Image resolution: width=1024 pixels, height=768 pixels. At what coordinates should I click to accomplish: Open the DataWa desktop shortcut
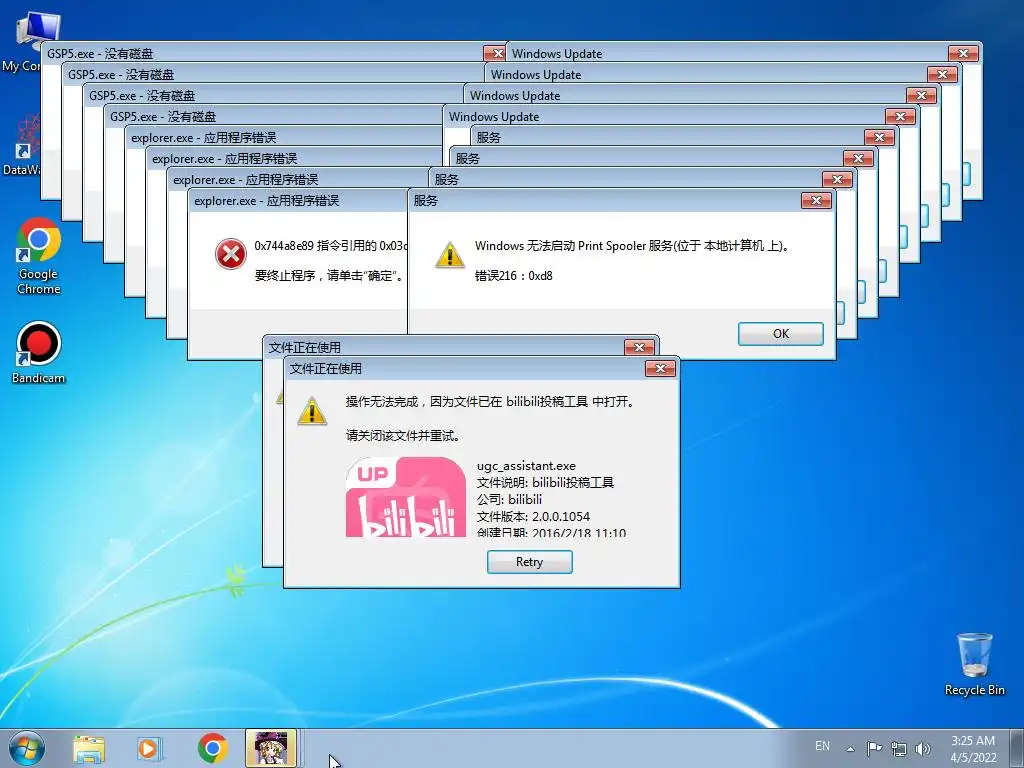(22, 145)
